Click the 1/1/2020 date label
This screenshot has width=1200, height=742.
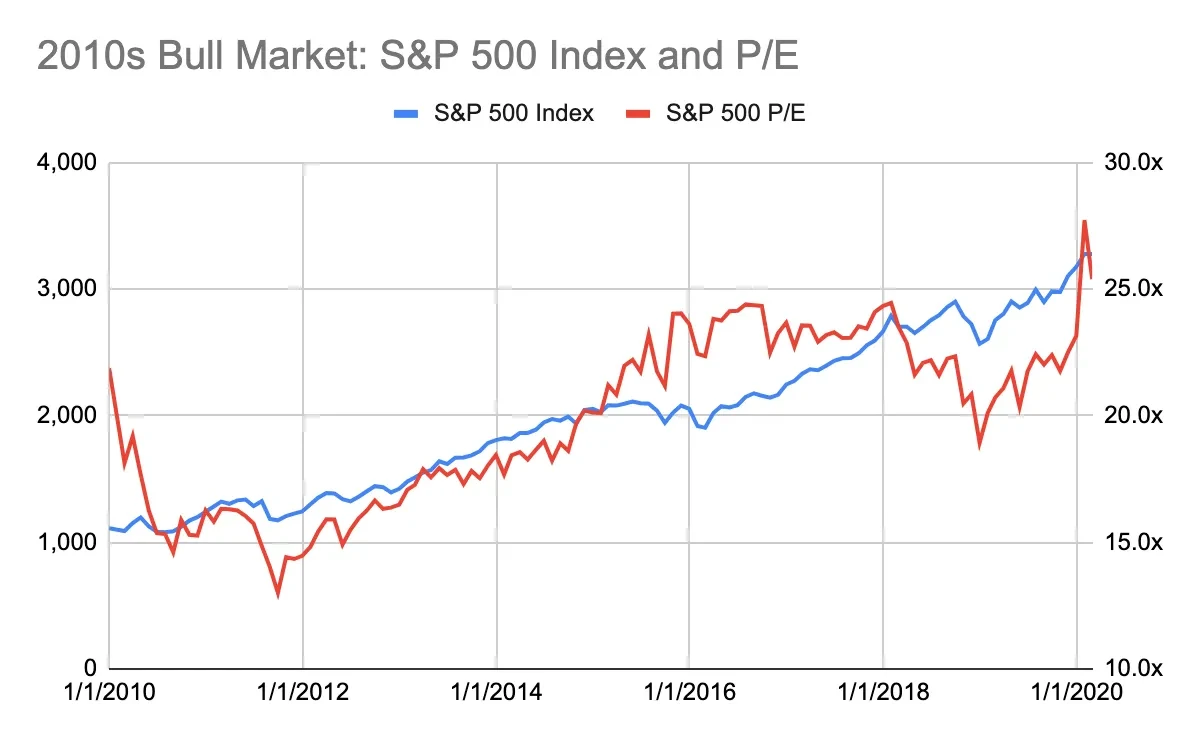coord(1076,693)
